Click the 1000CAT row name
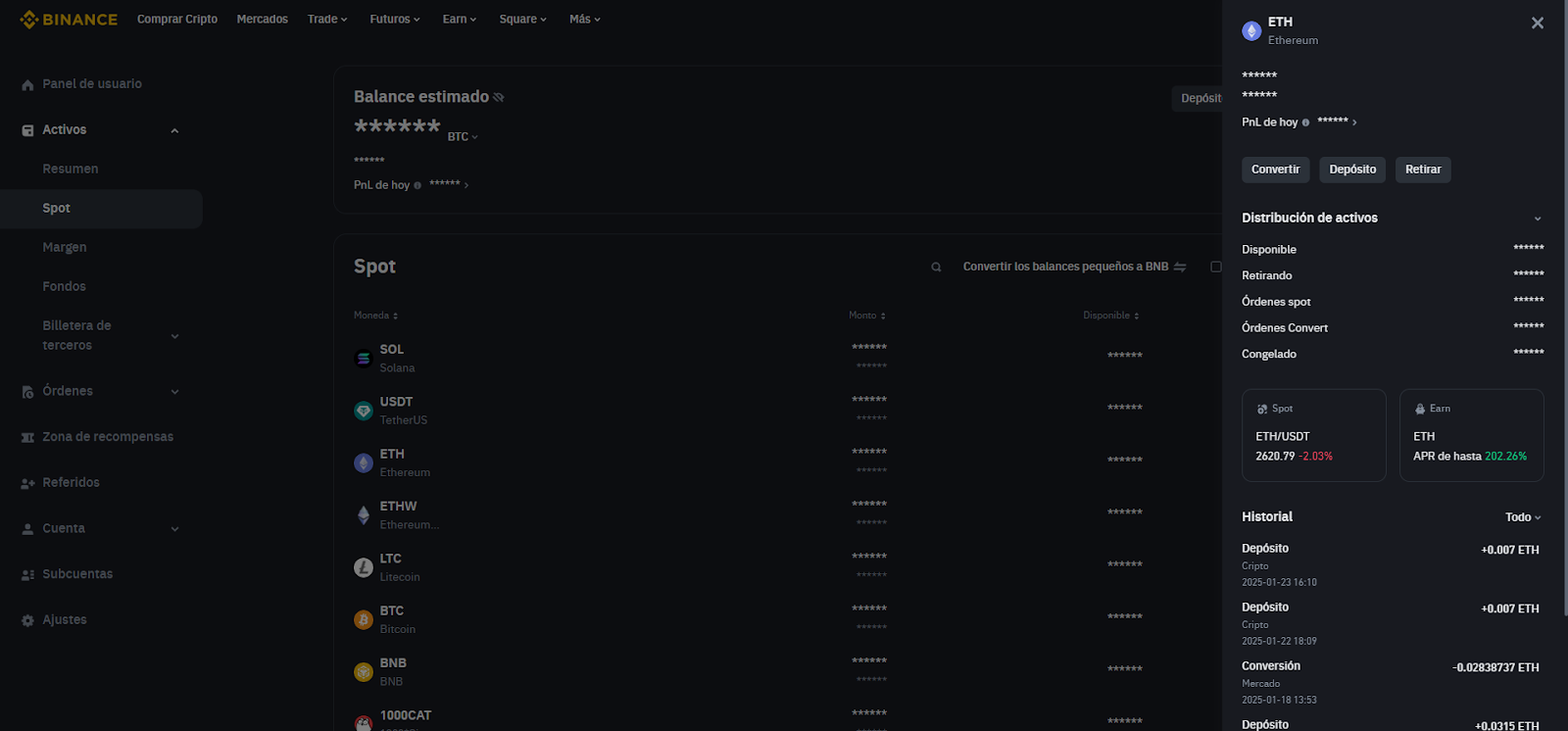The image size is (1568, 731). (406, 716)
